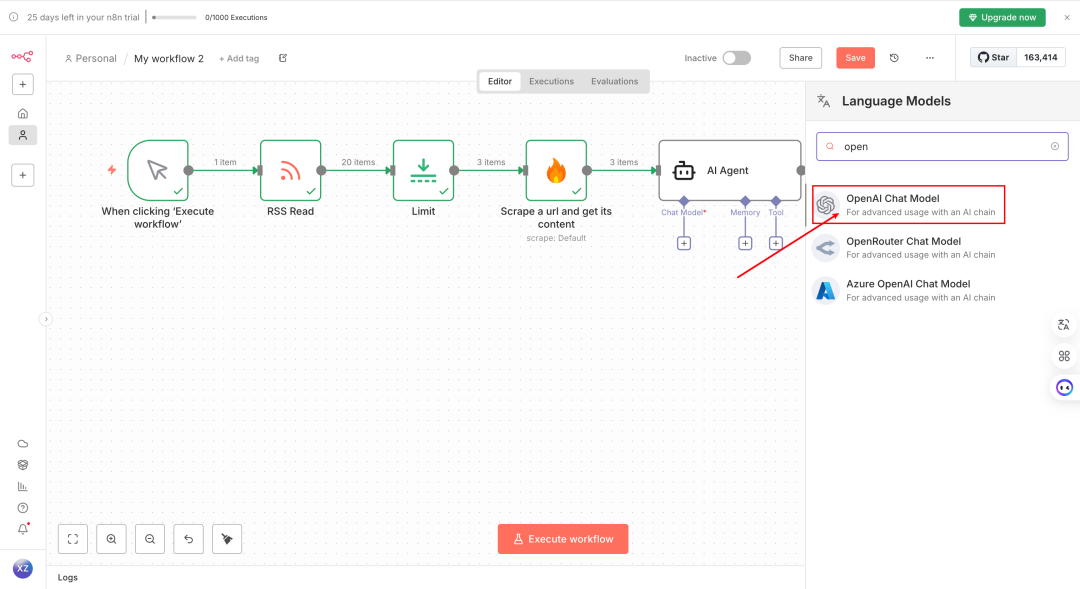This screenshot has height=589, width=1080.
Task: Switch to the Editor tab
Action: pos(500,81)
